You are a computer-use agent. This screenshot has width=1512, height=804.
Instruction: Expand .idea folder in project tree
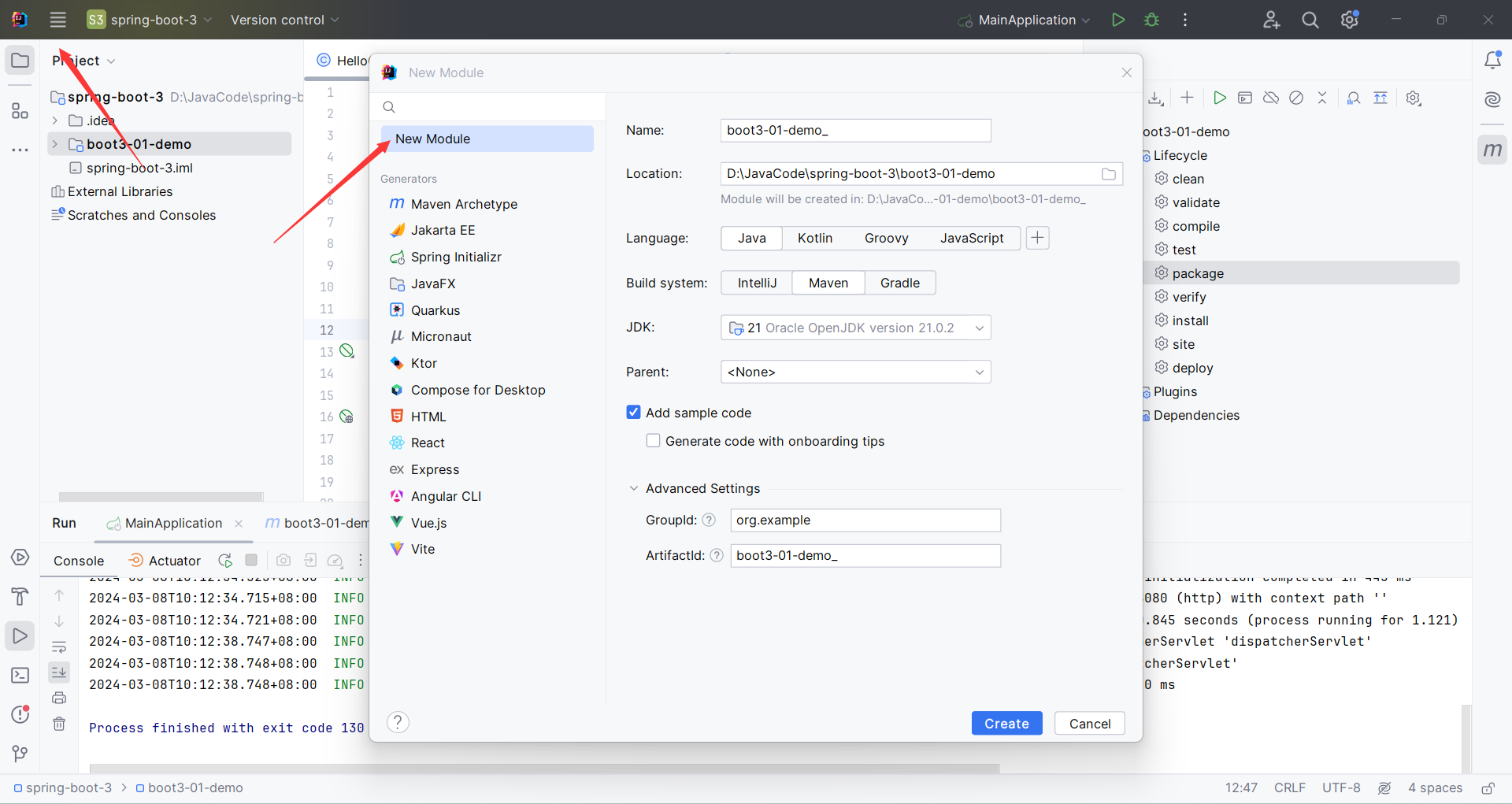[54, 120]
